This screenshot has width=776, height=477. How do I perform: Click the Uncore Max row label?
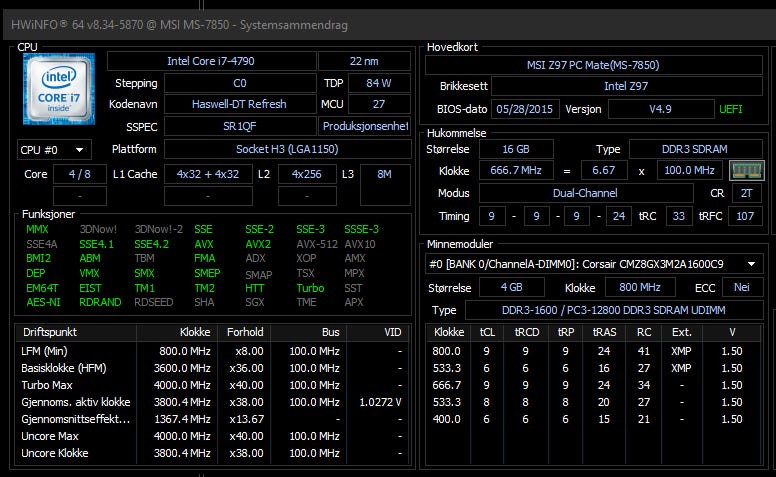click(50, 436)
